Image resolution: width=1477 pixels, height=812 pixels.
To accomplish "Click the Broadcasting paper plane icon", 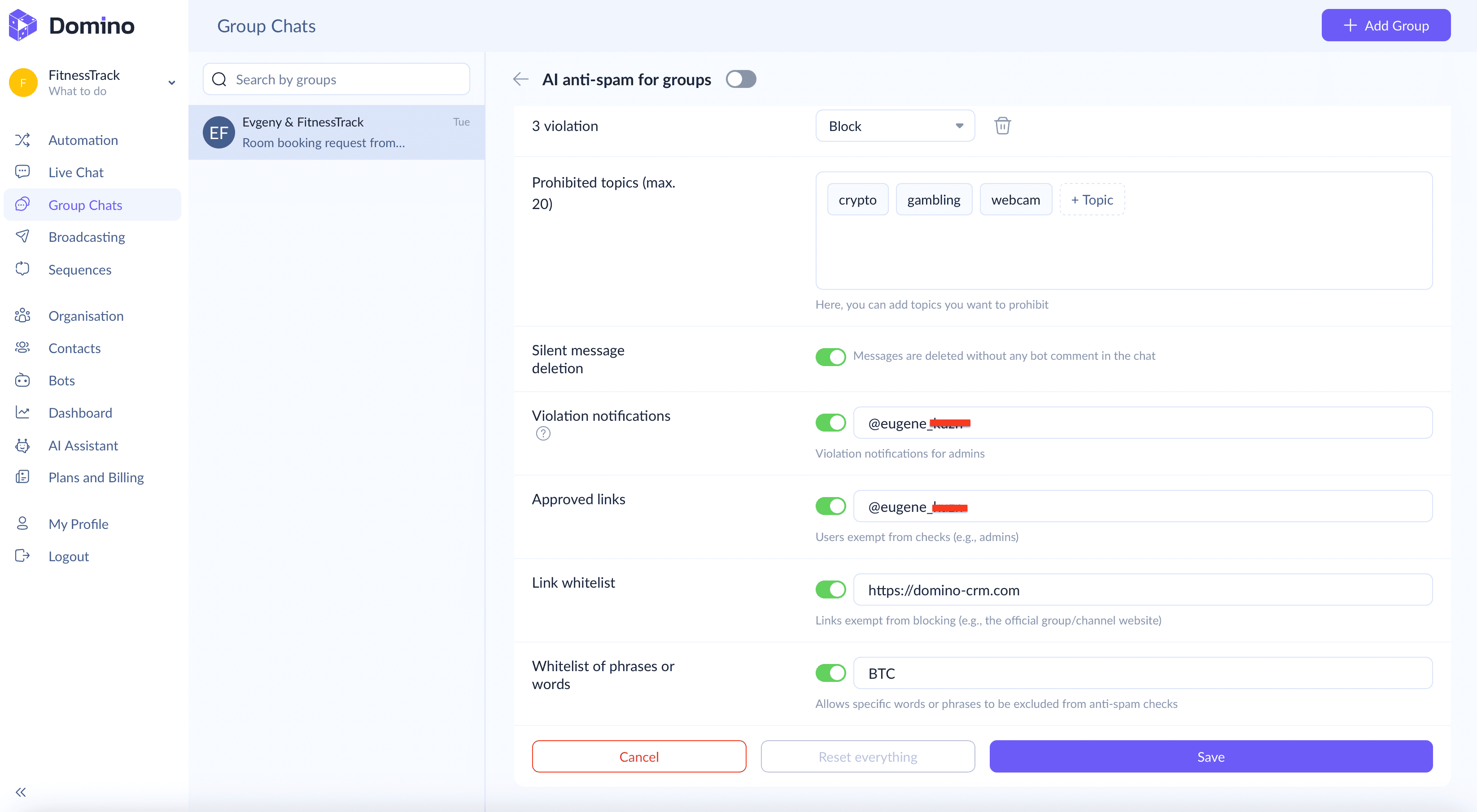I will click(22, 237).
